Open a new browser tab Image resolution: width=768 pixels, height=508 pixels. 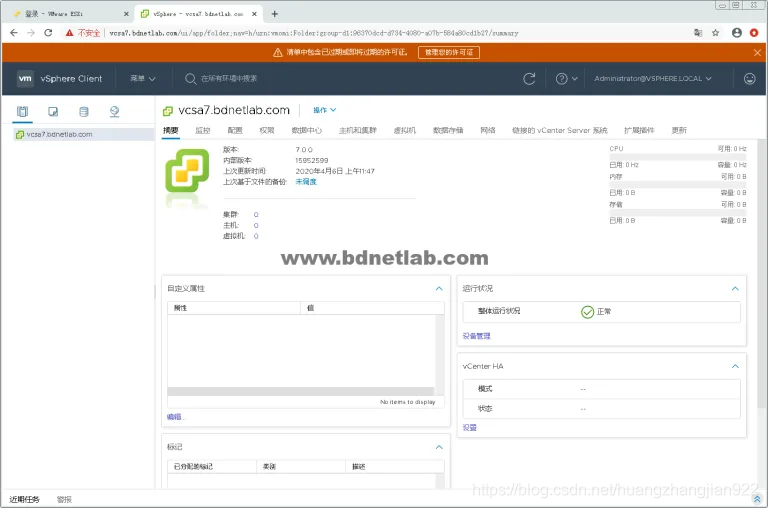[x=275, y=14]
